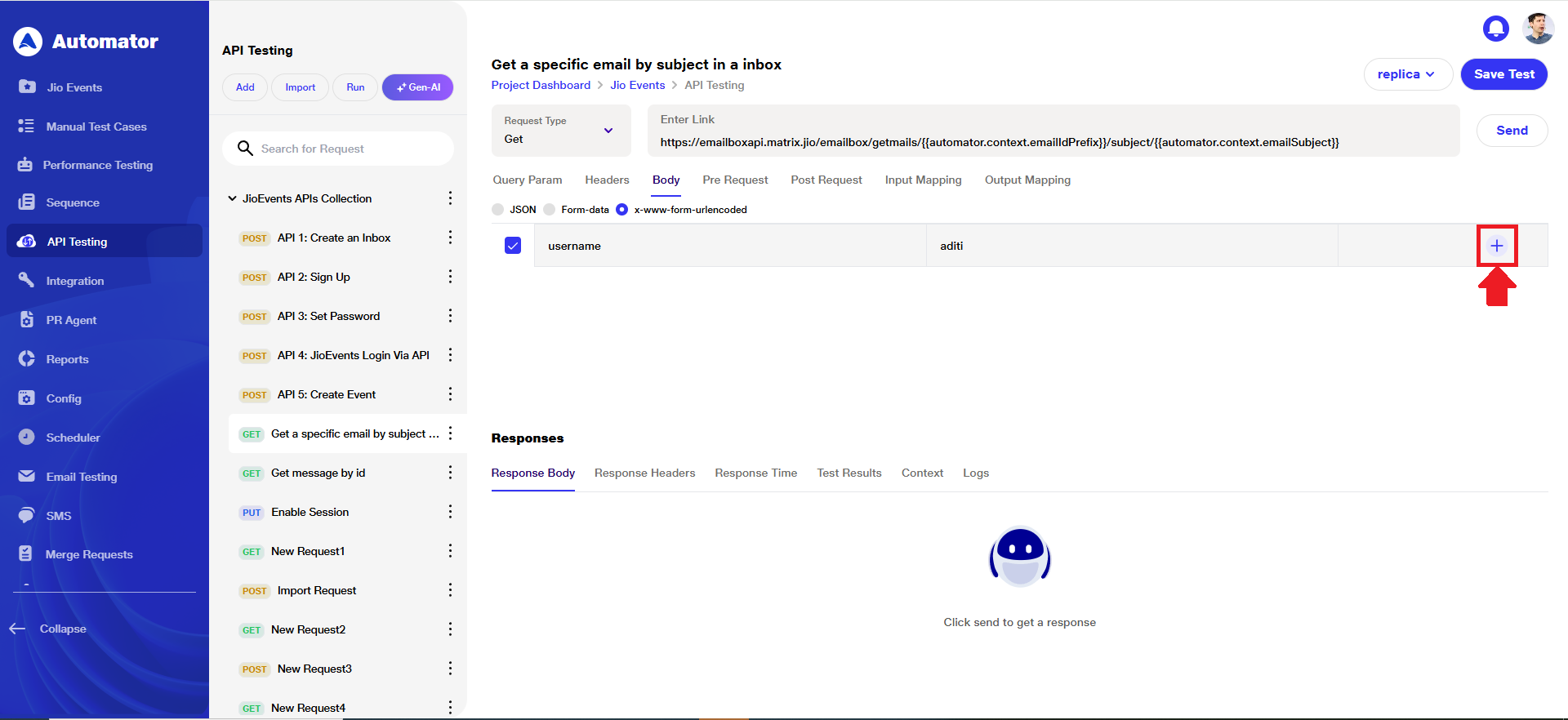Uncheck the username parameter checkbox
Image resolution: width=1568 pixels, height=720 pixels.
pyautogui.click(x=513, y=246)
